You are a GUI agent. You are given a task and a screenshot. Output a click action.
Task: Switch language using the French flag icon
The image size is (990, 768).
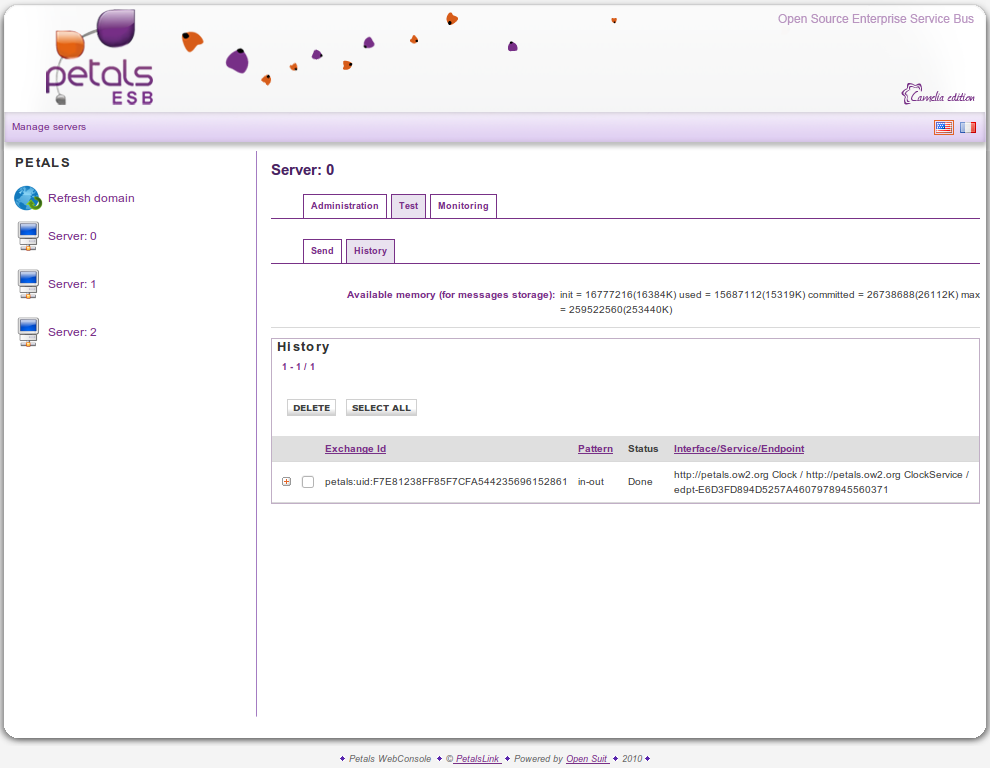pyautogui.click(x=968, y=127)
